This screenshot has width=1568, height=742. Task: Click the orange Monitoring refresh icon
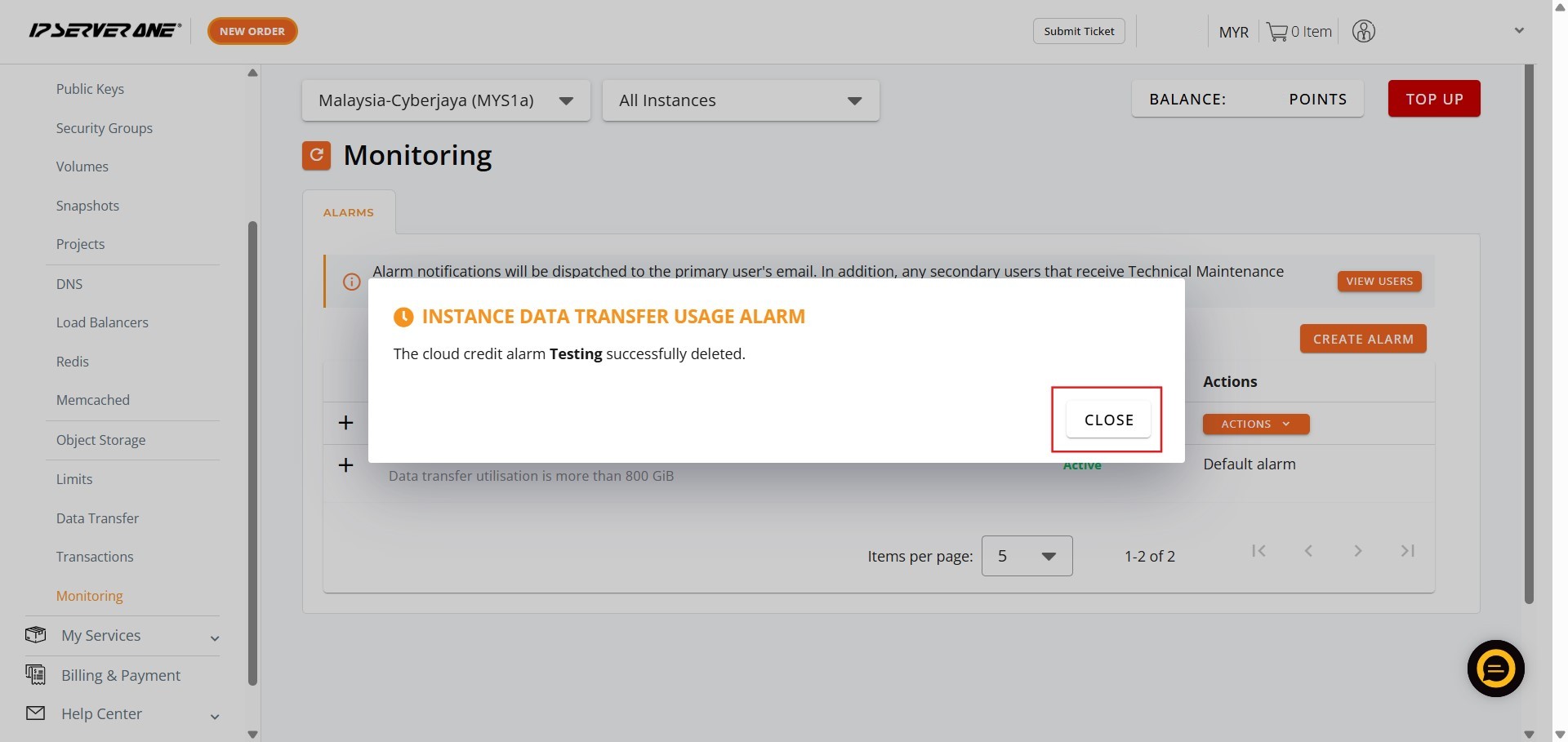point(316,155)
